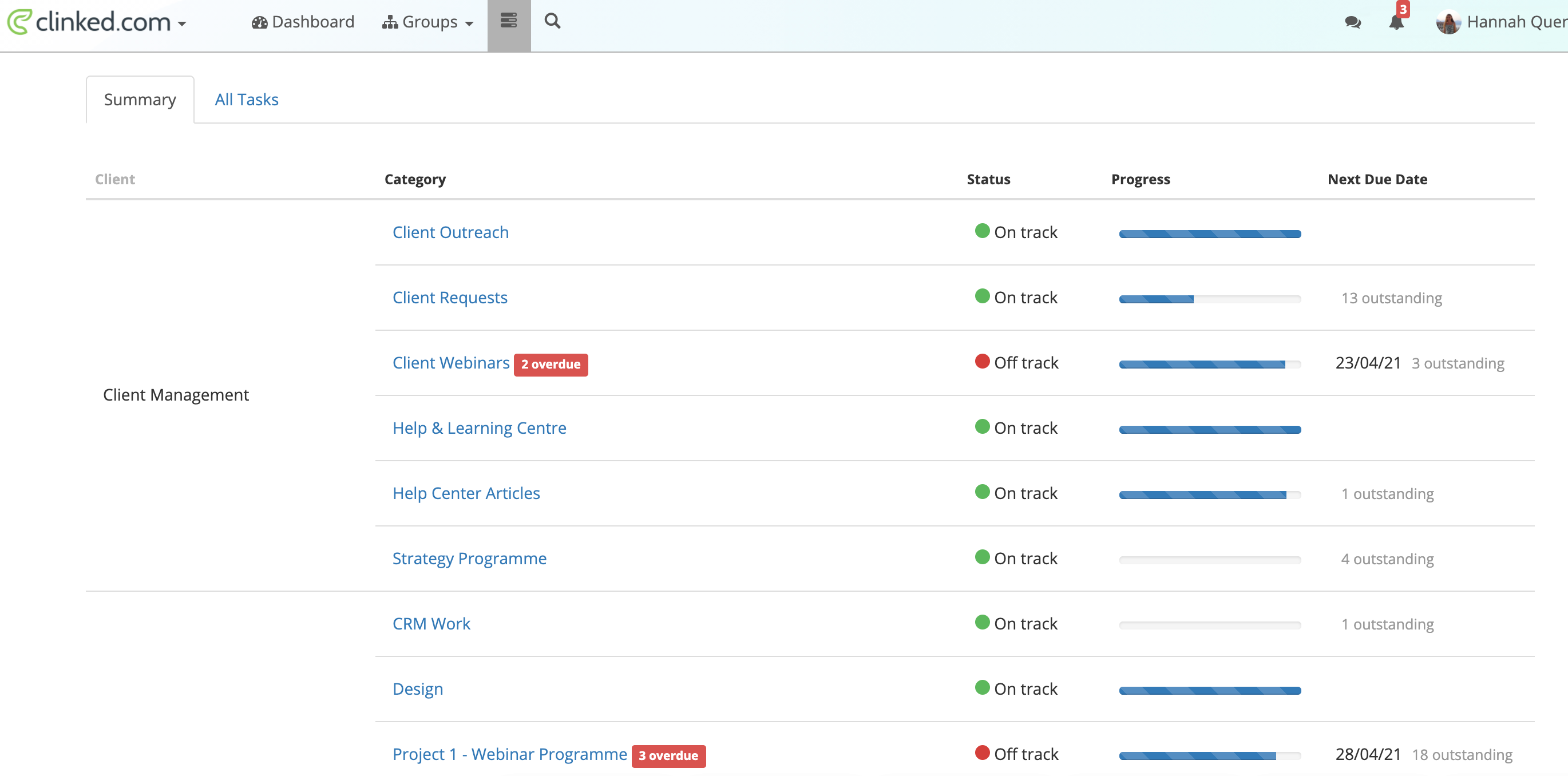Image resolution: width=1568 pixels, height=776 pixels.
Task: Open Help & Learning Centre category
Action: [479, 427]
